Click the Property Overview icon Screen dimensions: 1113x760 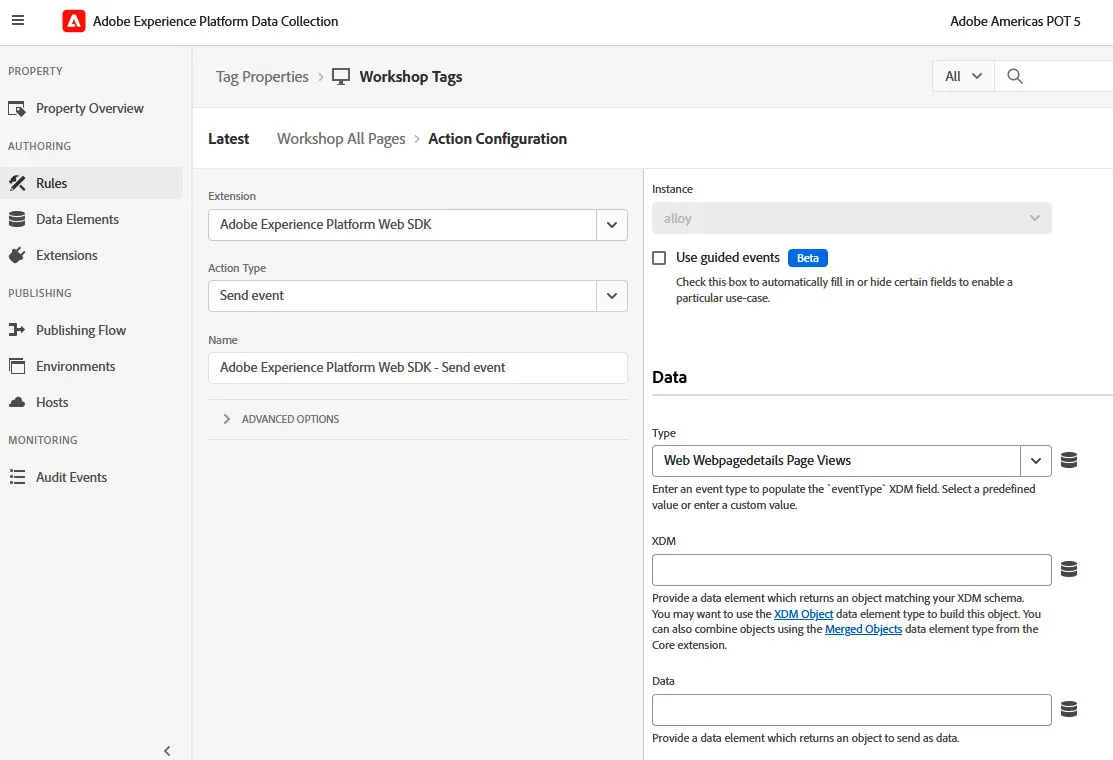[17, 109]
